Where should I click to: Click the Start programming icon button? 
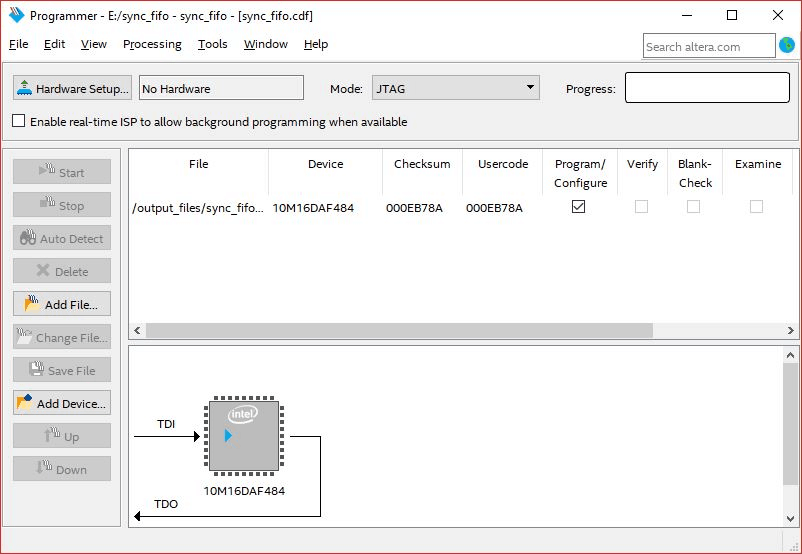point(46,172)
